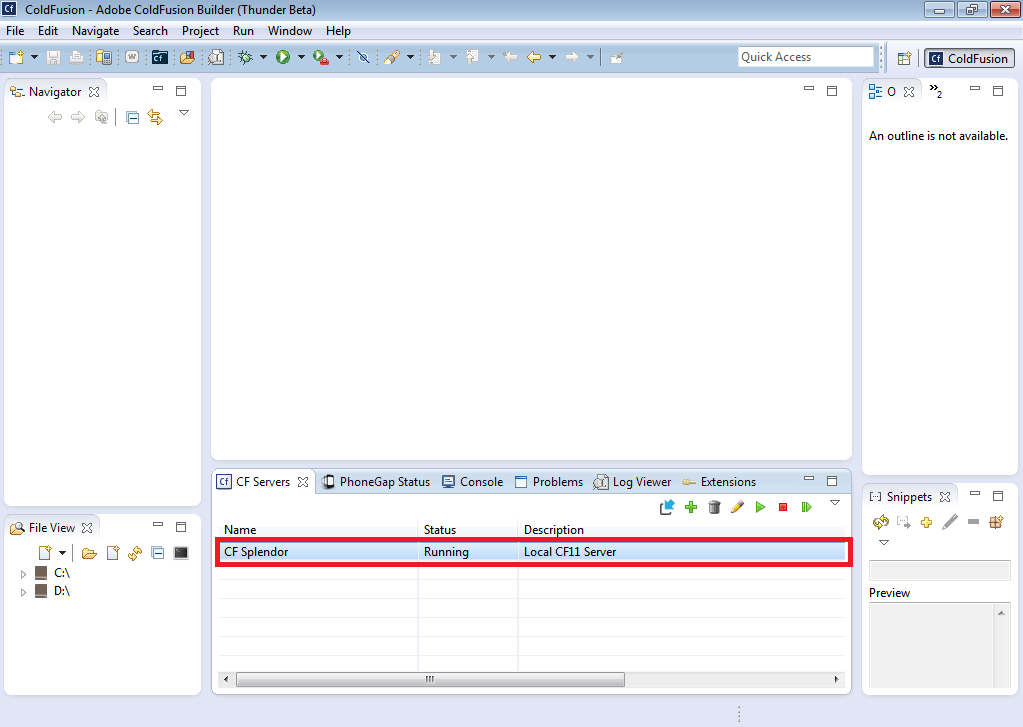Click the Quick Access search field
Image resolution: width=1023 pixels, height=727 pixels.
click(806, 56)
